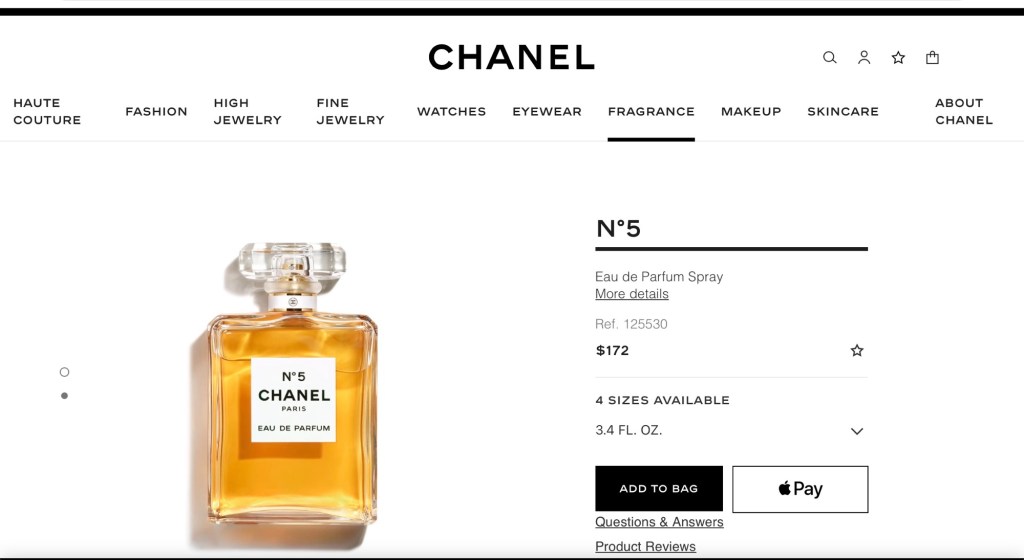The image size is (1024, 560).
Task: Expand the 3.4 FL. OZ. size dropdown
Action: coord(731,431)
